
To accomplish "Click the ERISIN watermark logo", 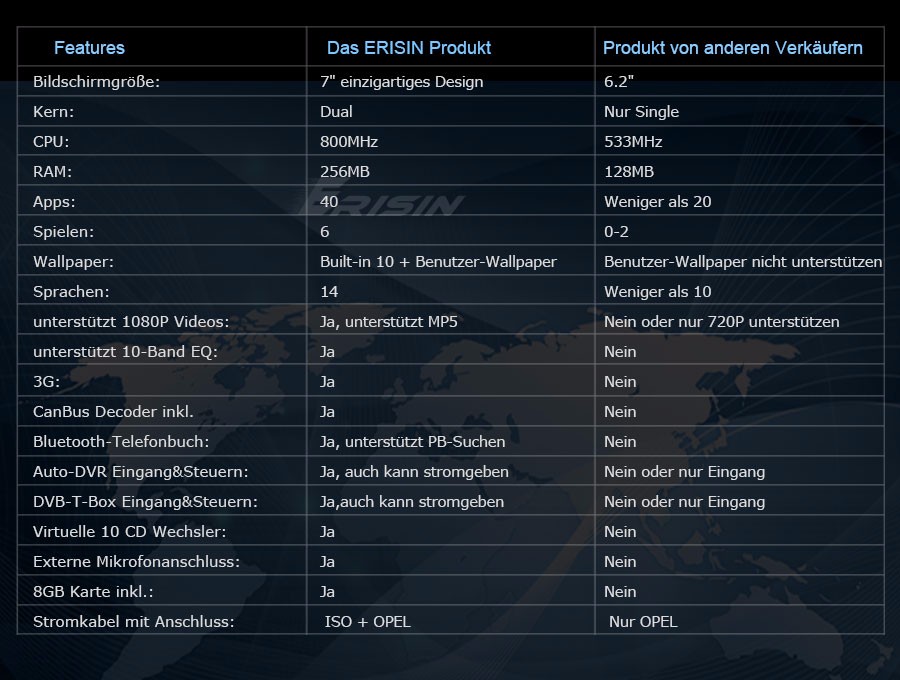I will (x=384, y=201).
